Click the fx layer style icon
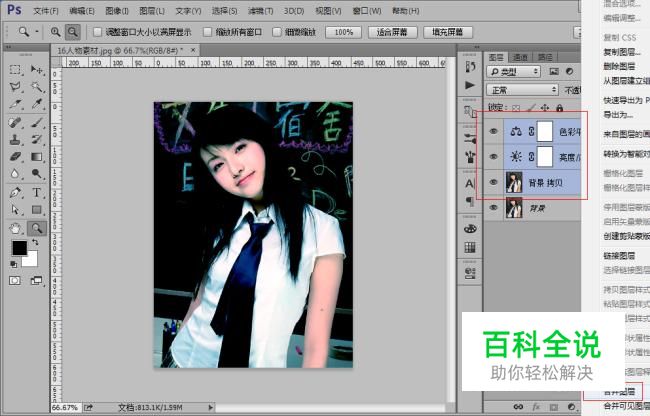This screenshot has height=416, width=650. [536, 407]
